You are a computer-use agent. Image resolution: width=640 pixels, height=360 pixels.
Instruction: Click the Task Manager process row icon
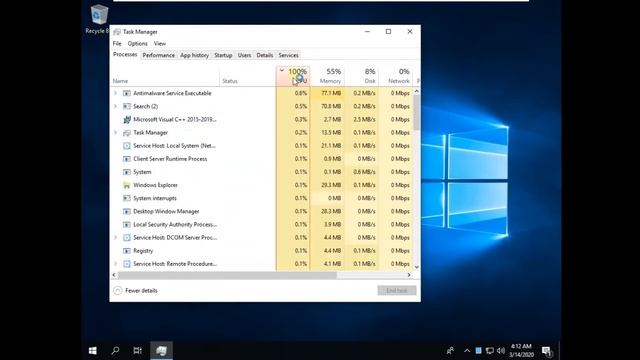127,133
